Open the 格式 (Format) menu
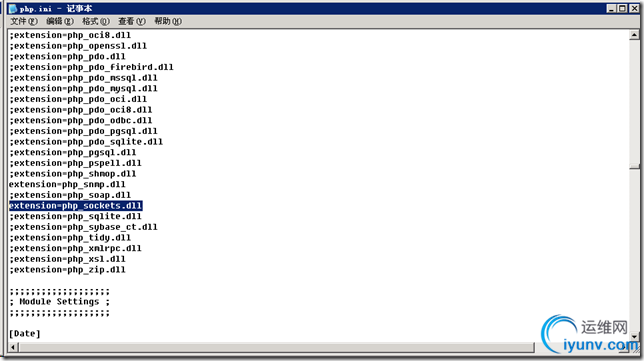The height and width of the screenshot is (361, 644). [x=96, y=21]
